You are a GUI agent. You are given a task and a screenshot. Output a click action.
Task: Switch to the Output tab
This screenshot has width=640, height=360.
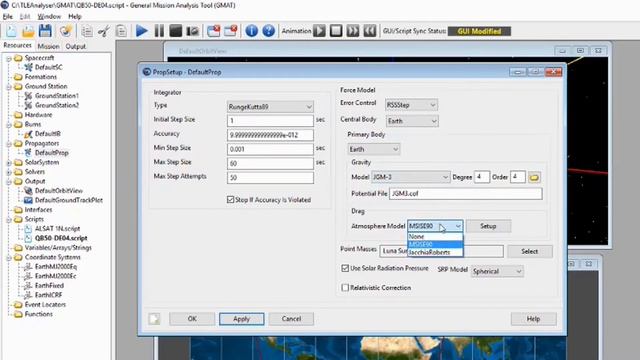(x=76, y=46)
